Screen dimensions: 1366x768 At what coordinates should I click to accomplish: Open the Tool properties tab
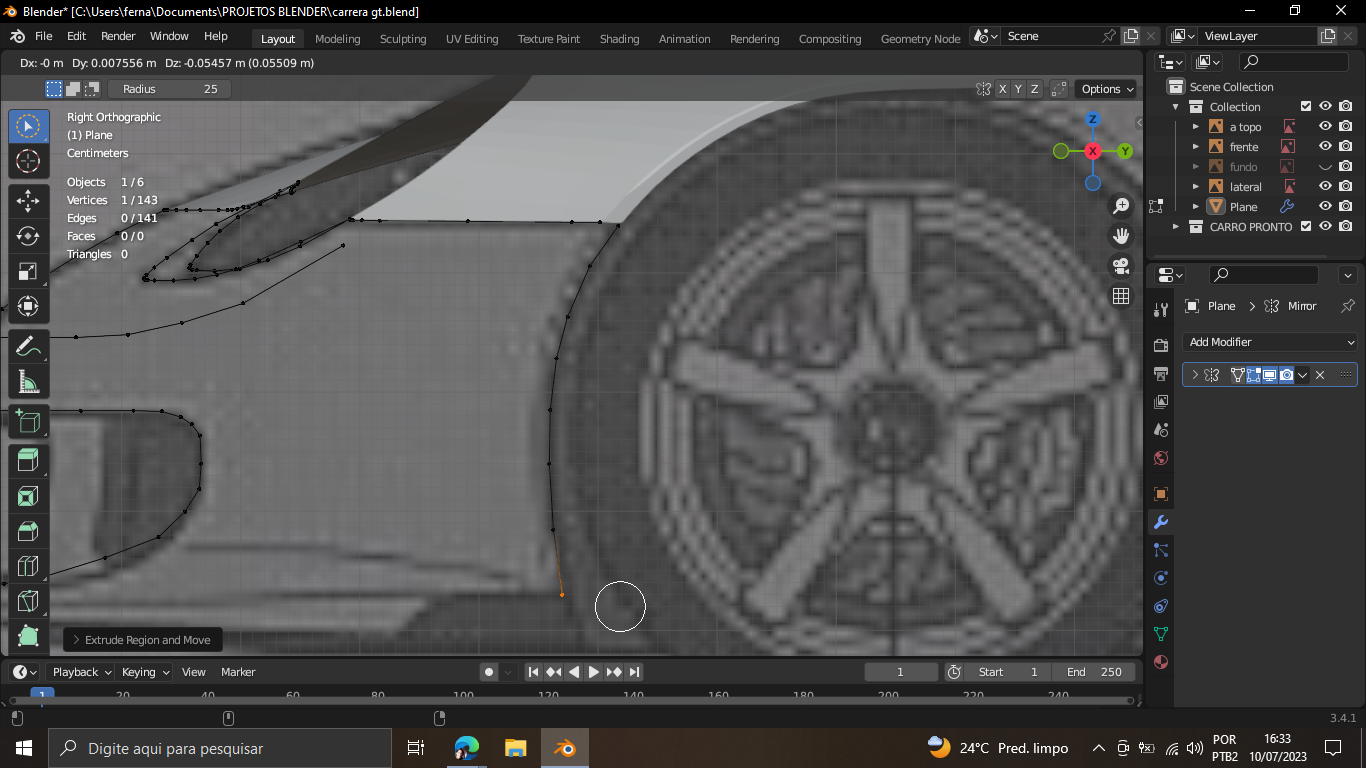[1161, 310]
